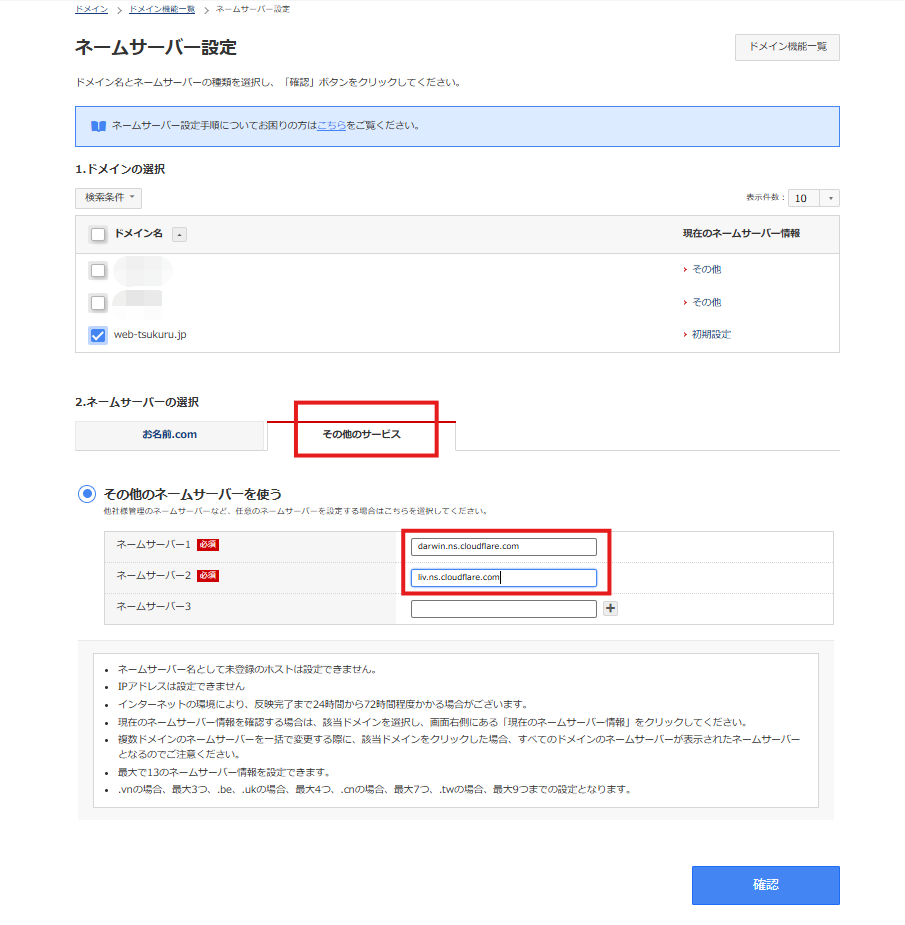
Task: Click the plus icon beside ネームサーバー3
Action: (x=610, y=608)
